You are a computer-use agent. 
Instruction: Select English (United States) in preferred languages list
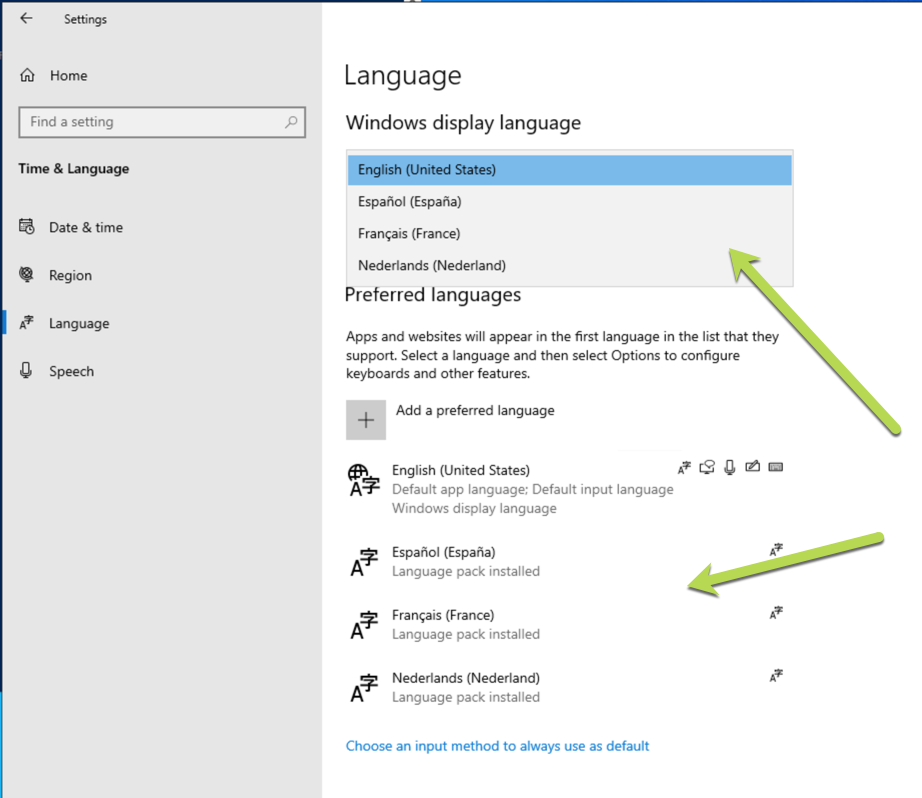click(564, 488)
